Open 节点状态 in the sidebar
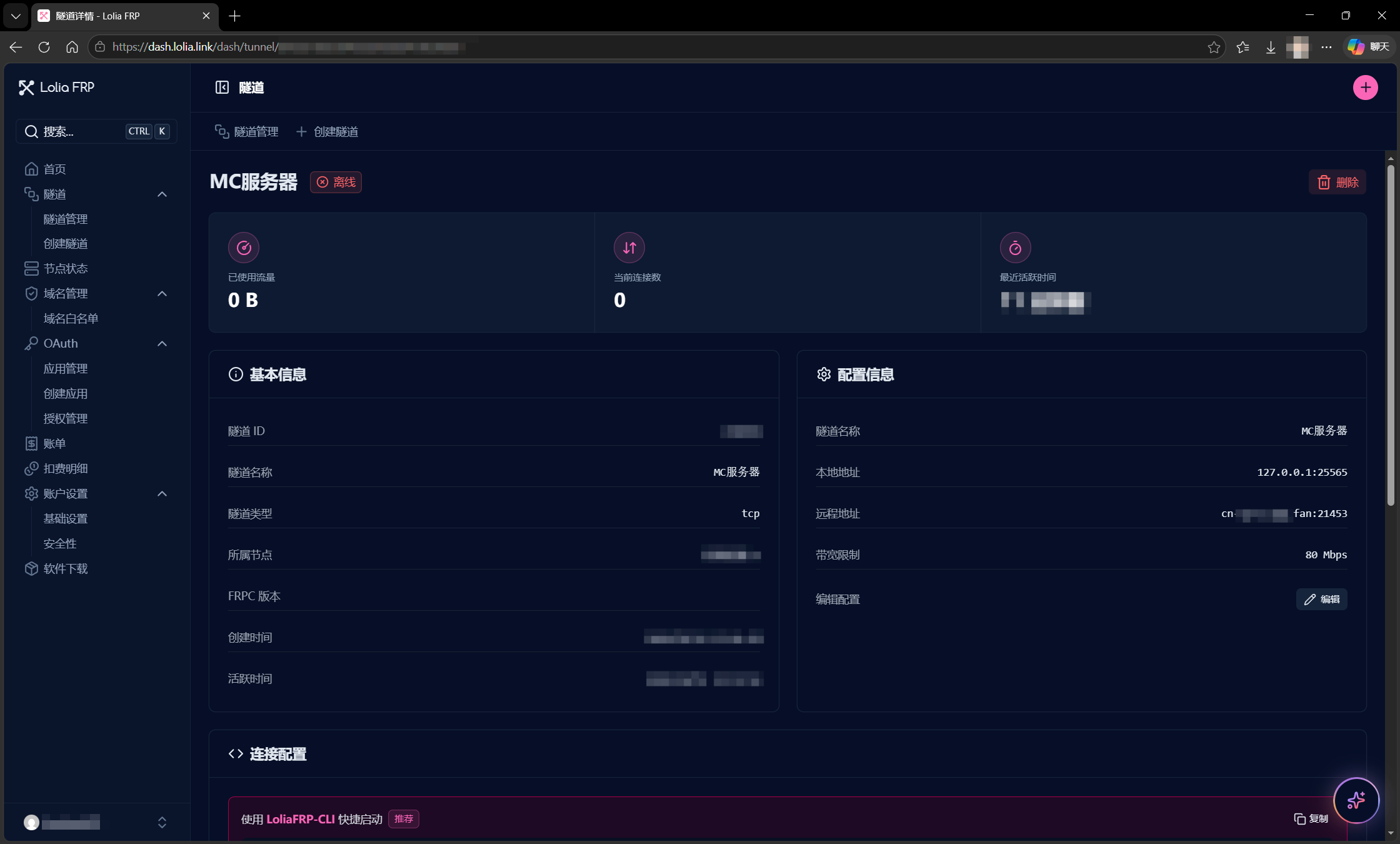 [x=97, y=269]
